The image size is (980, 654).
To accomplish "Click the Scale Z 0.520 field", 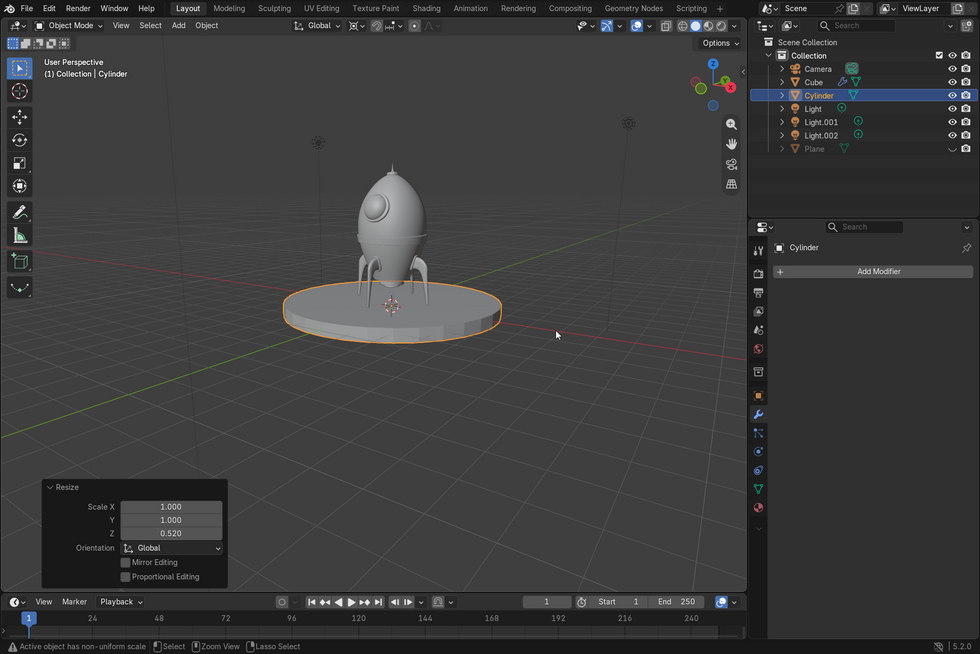I will point(171,533).
